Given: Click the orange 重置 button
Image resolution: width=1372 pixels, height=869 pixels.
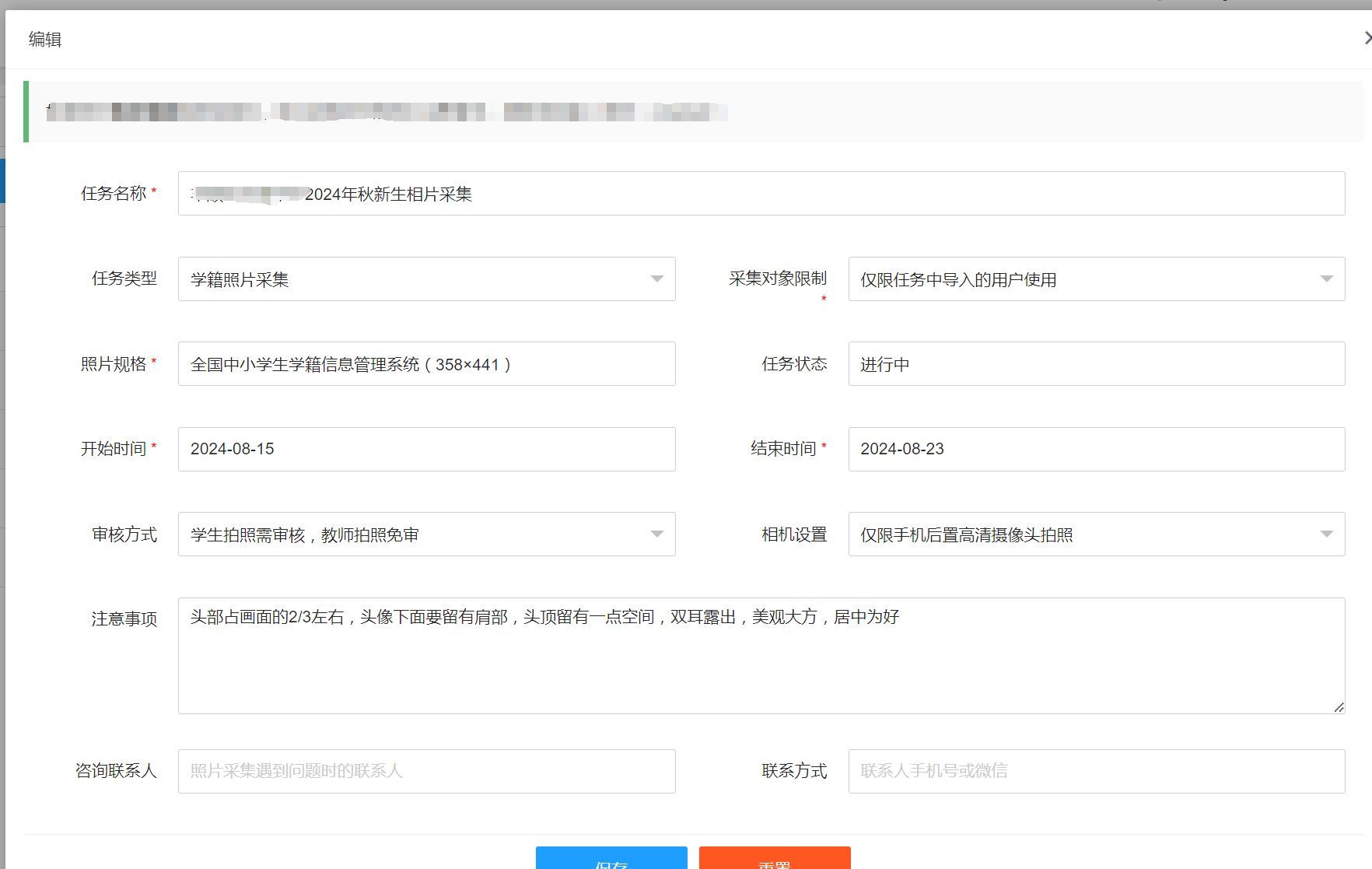Looking at the screenshot, I should click(x=775, y=858).
